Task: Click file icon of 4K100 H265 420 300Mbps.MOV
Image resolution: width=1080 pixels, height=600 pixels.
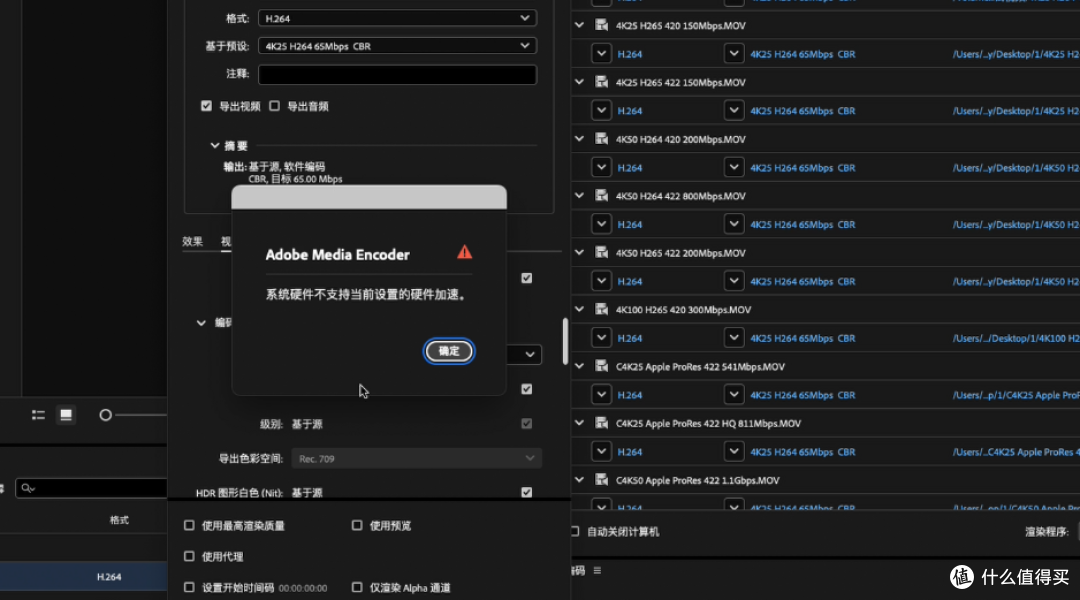Action: (601, 309)
